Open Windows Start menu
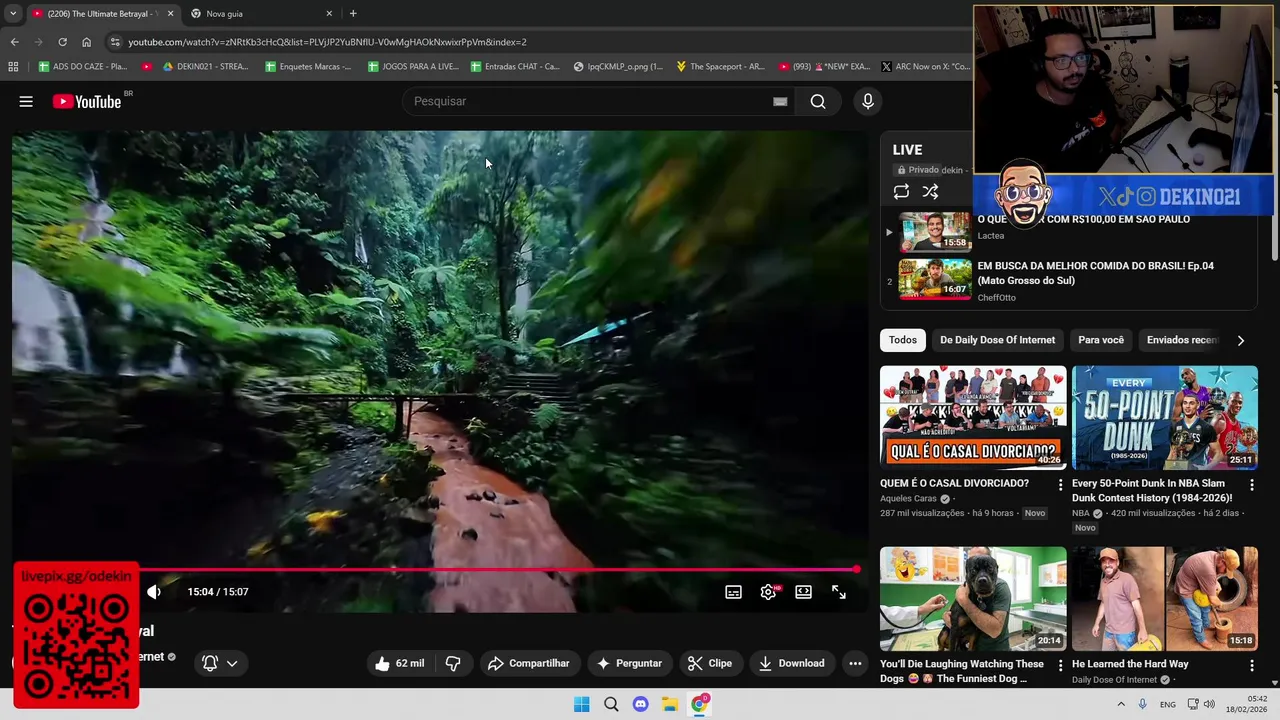The height and width of the screenshot is (720, 1280). point(581,704)
